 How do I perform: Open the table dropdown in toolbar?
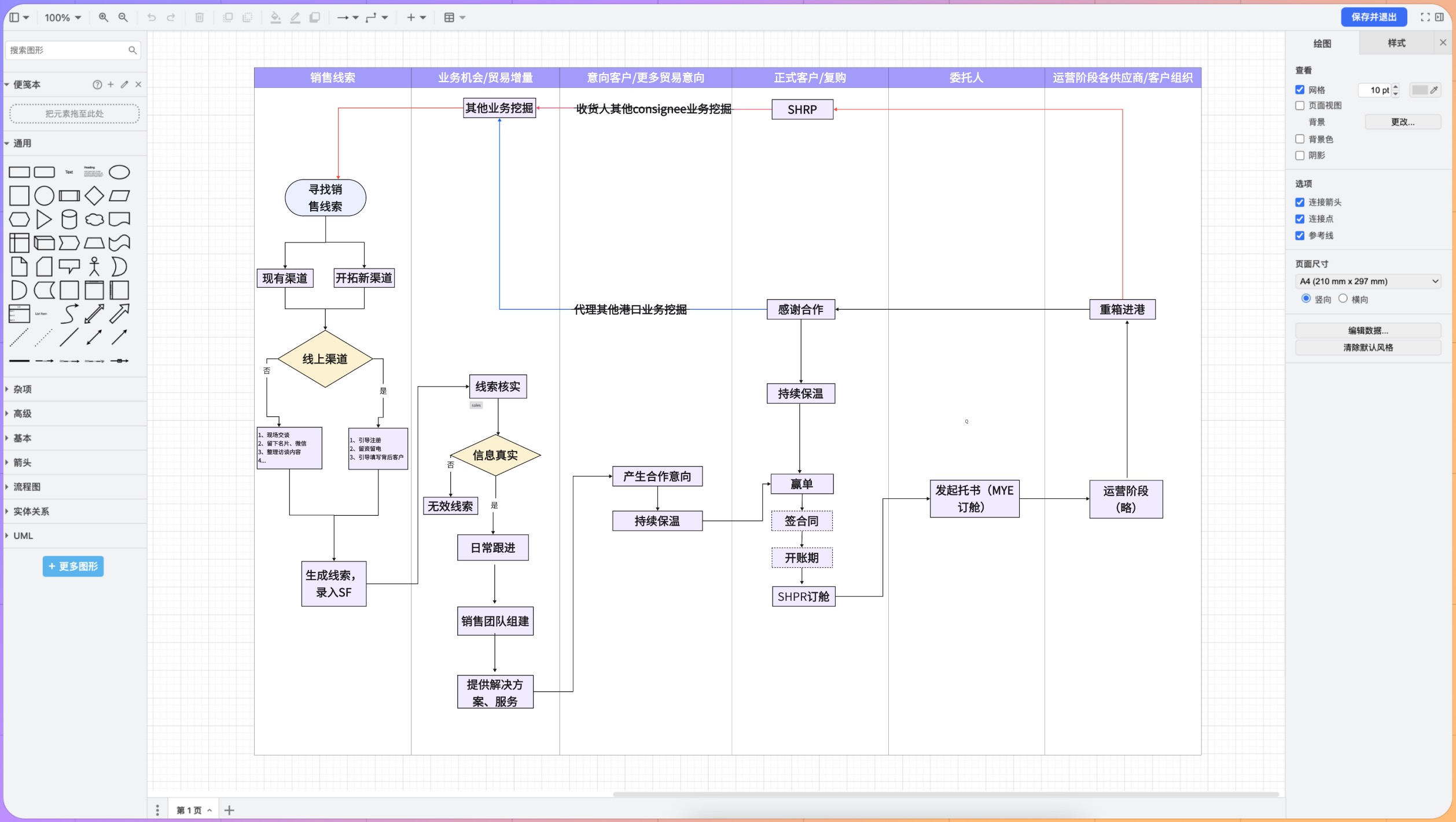pos(454,17)
